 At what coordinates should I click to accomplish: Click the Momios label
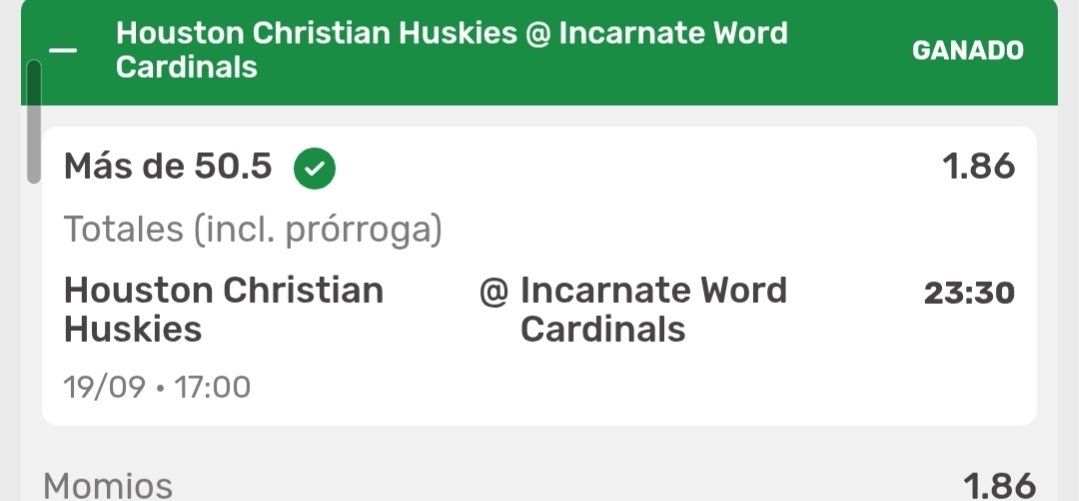coord(108,486)
